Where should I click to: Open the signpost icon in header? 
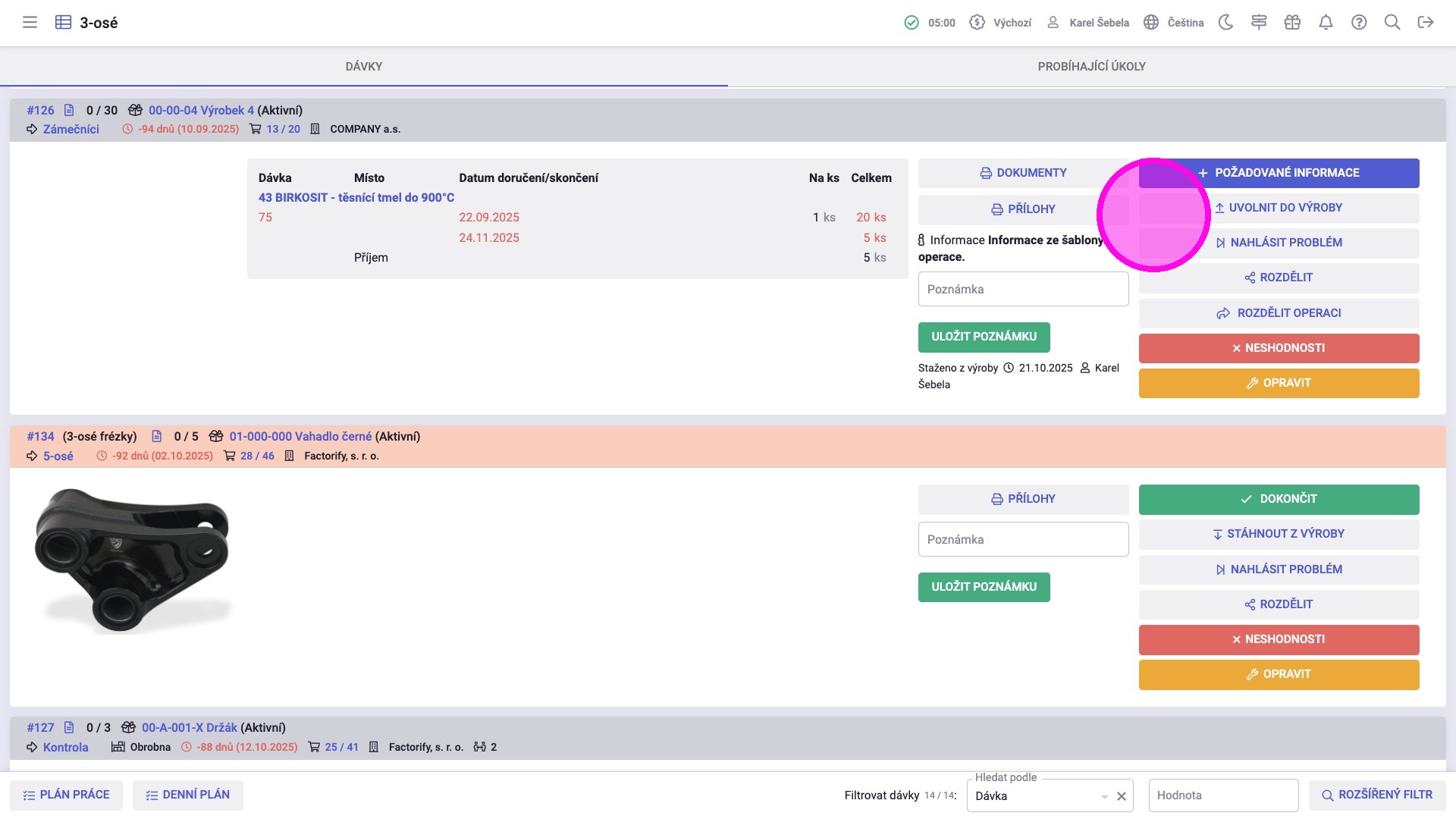point(1259,23)
